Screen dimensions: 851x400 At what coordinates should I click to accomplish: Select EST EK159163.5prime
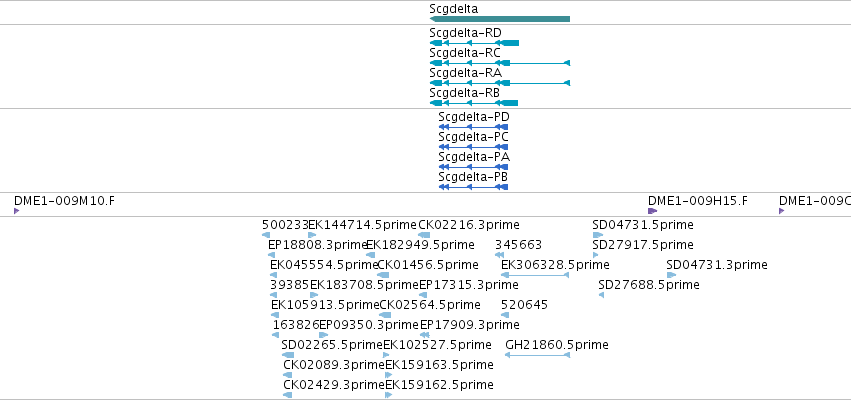[389, 376]
